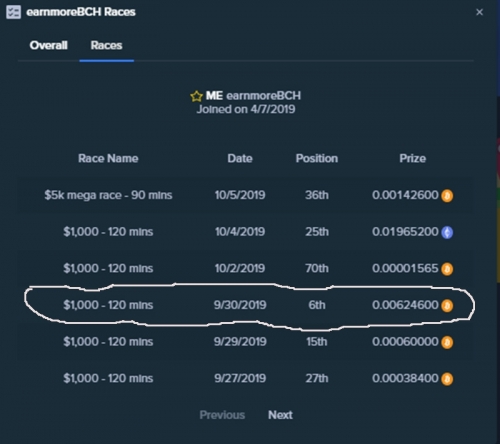Click Ethereum coin icon for 0.01965200 prize
The width and height of the screenshot is (500, 444).
tap(447, 232)
